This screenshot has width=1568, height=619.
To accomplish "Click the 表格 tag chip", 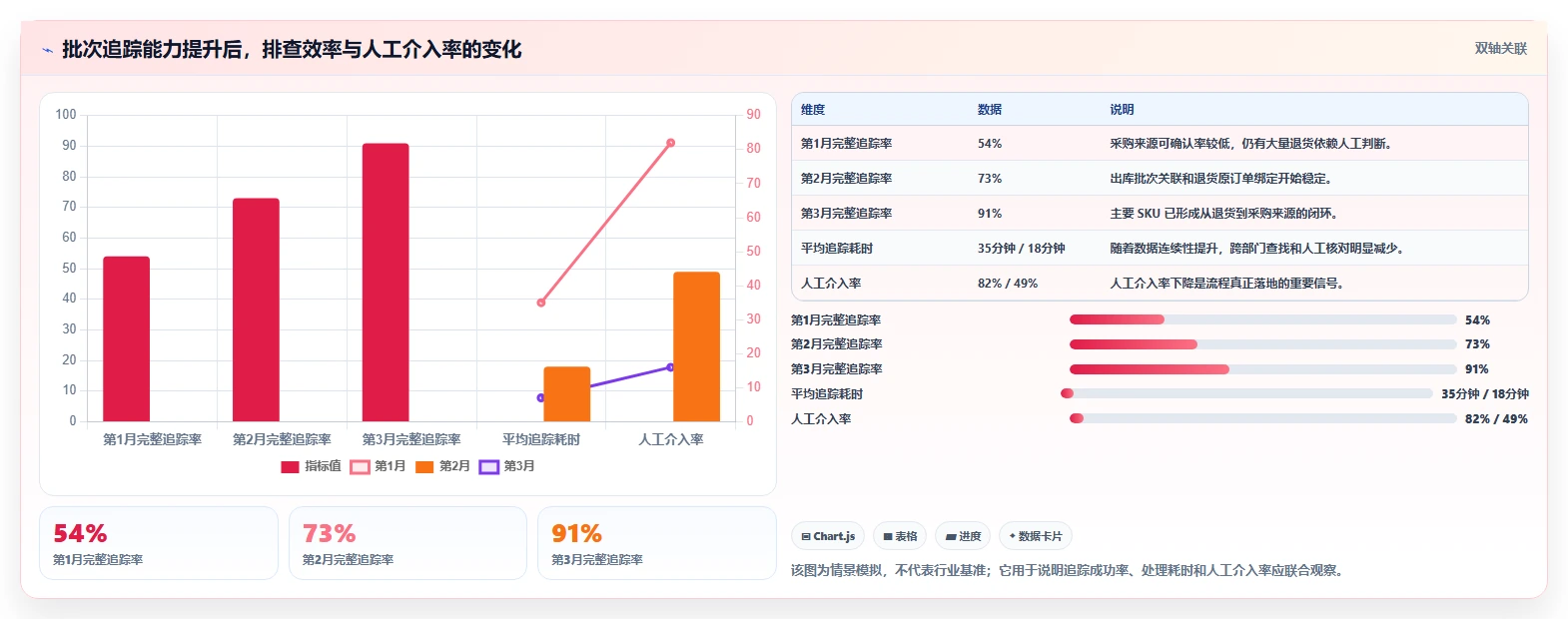I will pyautogui.click(x=900, y=536).
